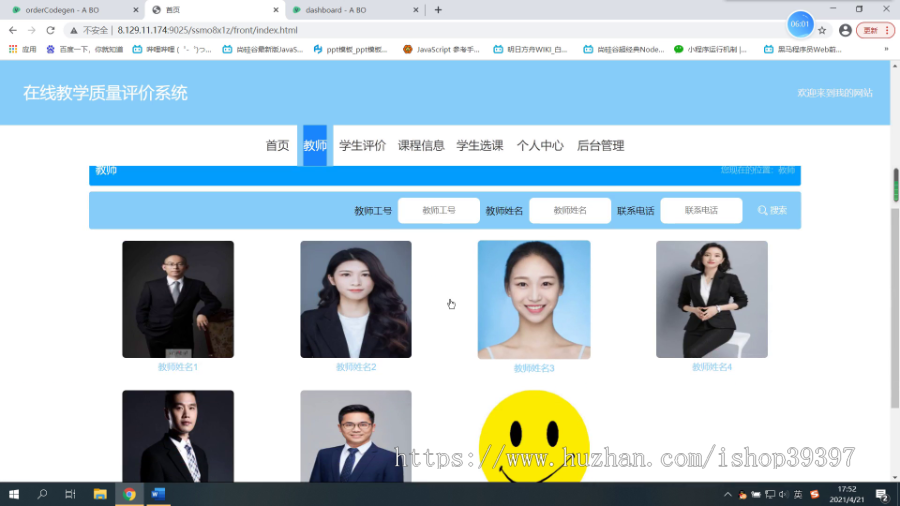
Task: Open the 小程序运行机制 bookmark
Action: pyautogui.click(x=711, y=49)
